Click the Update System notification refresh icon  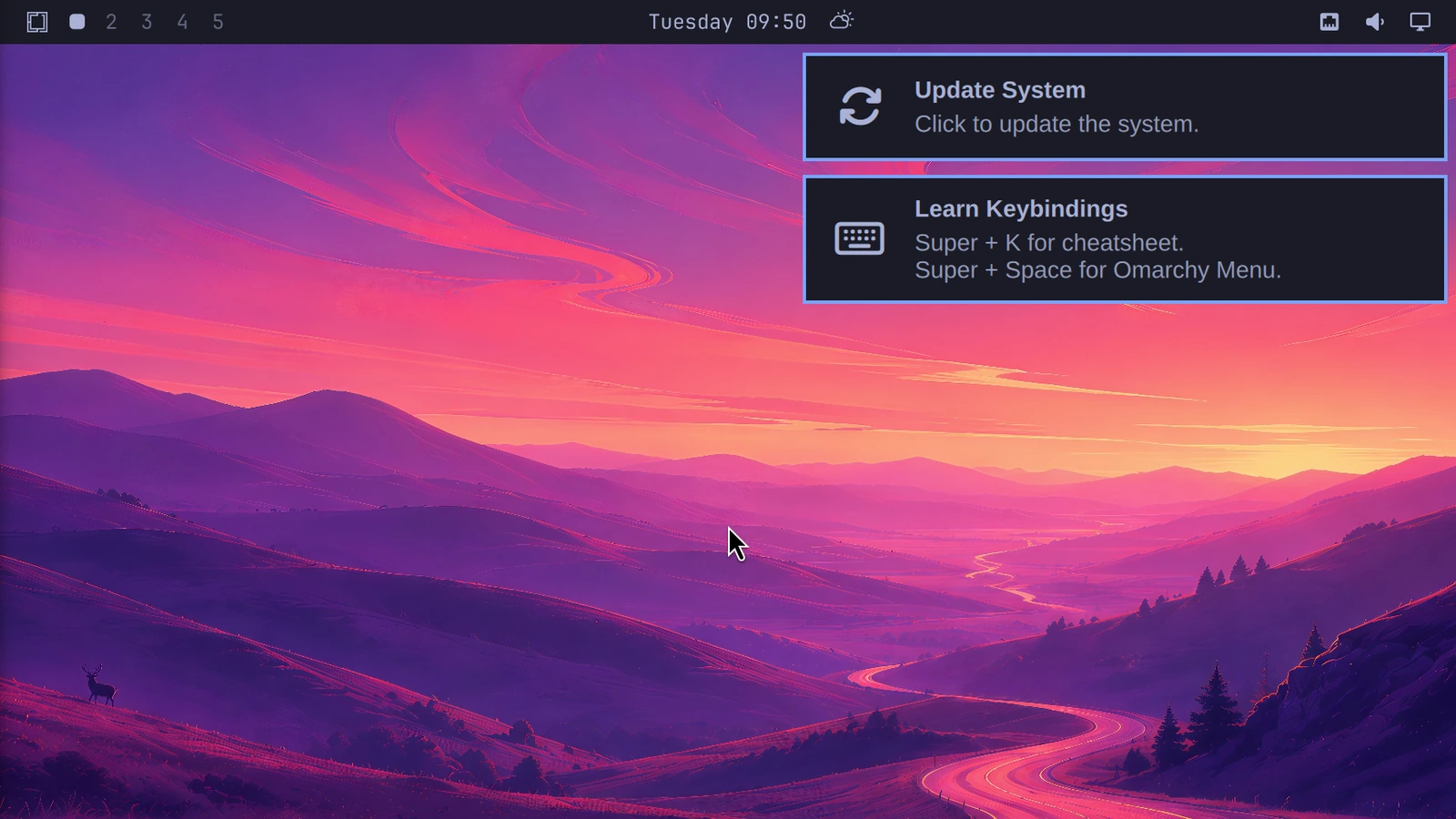pyautogui.click(x=860, y=106)
